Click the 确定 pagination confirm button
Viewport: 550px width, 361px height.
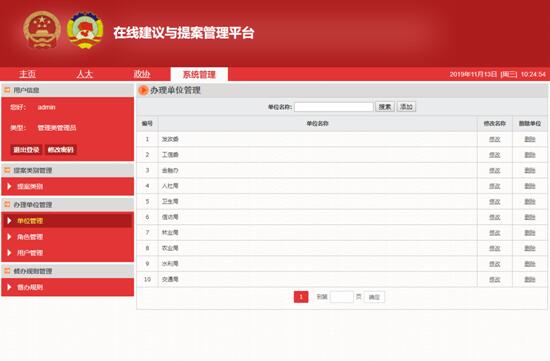point(374,297)
